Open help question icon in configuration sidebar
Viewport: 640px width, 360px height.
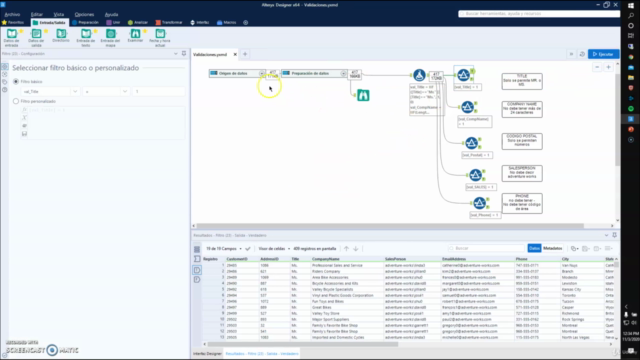tap(4, 90)
